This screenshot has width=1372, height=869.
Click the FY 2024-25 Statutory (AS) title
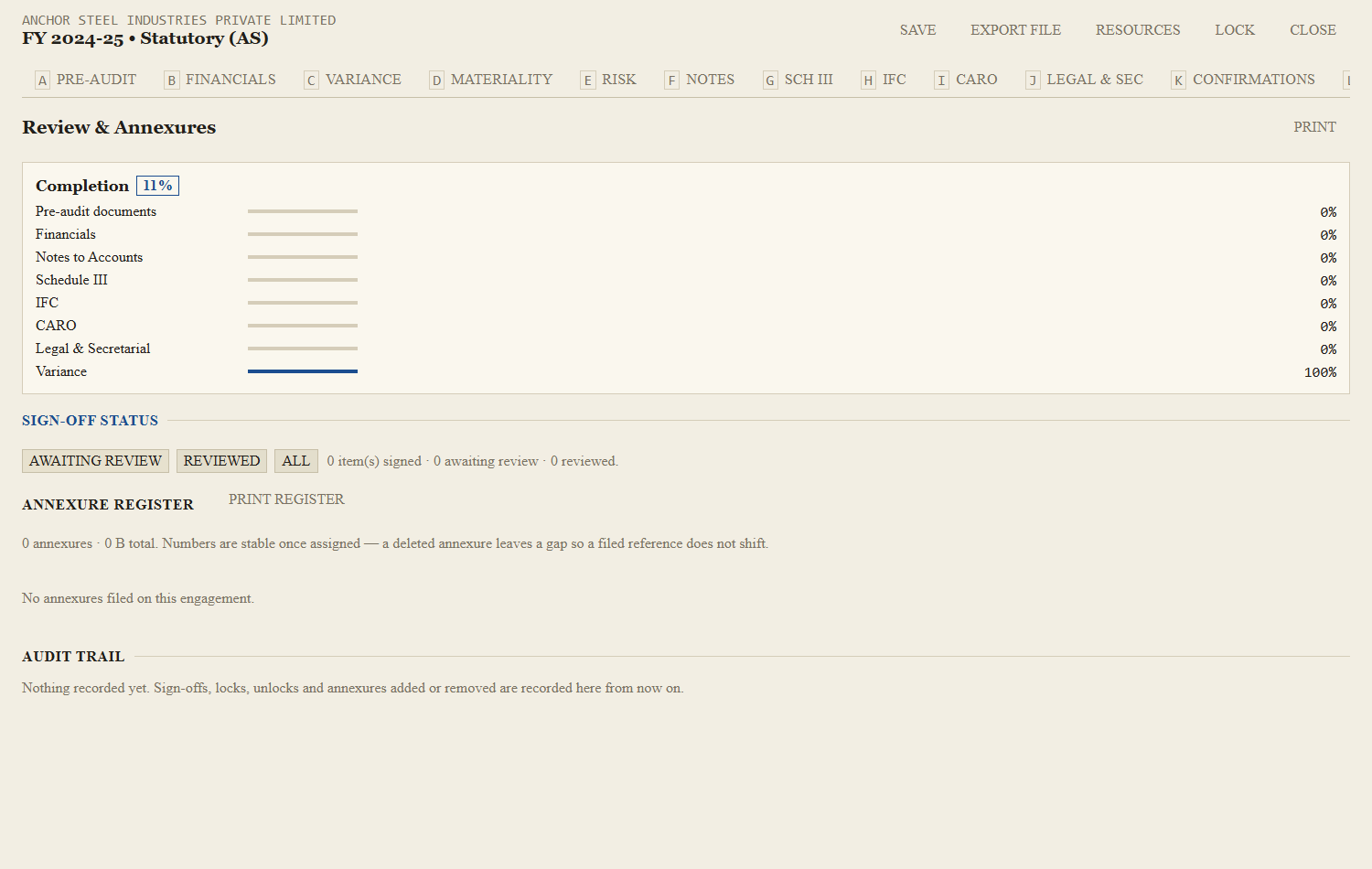coord(145,38)
